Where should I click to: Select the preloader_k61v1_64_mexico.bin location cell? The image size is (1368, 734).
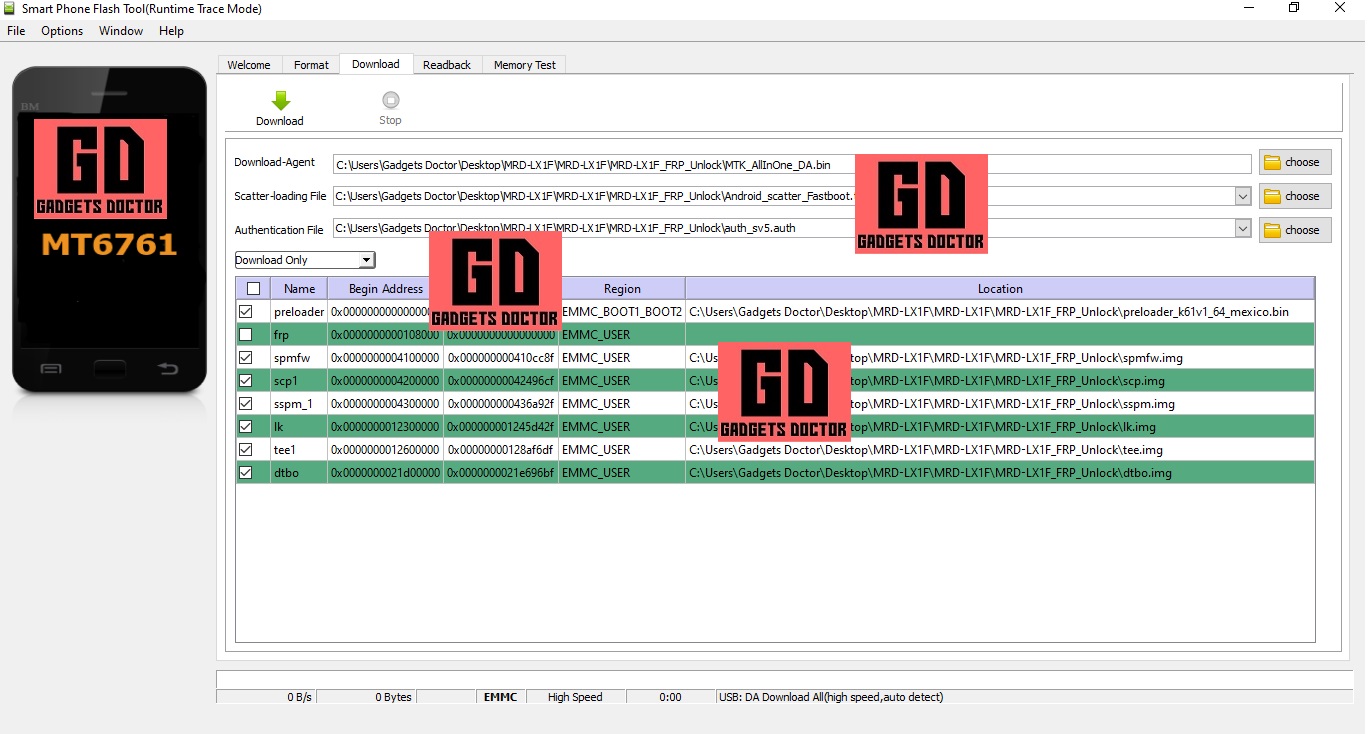1000,312
